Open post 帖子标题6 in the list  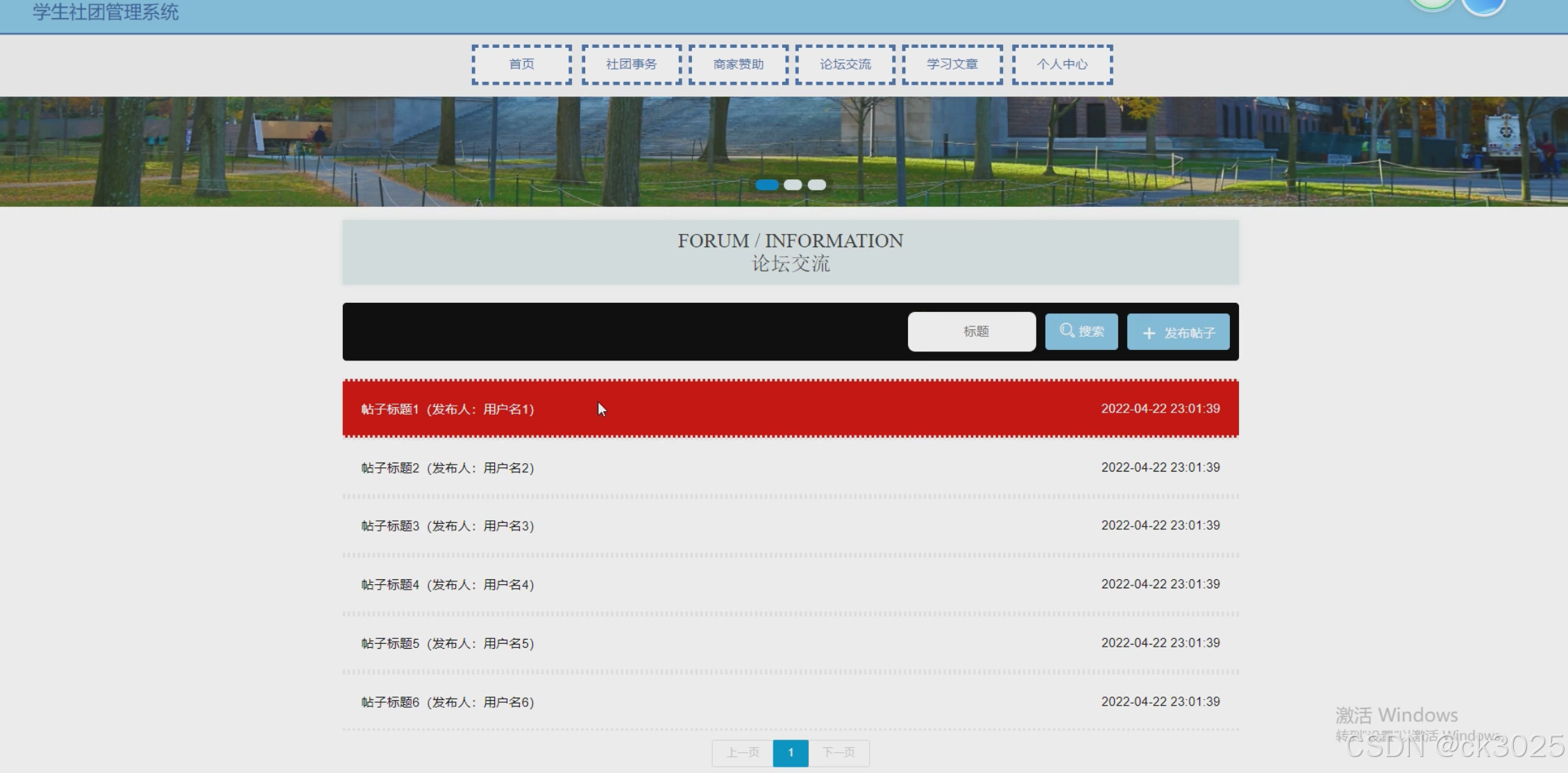click(x=448, y=702)
